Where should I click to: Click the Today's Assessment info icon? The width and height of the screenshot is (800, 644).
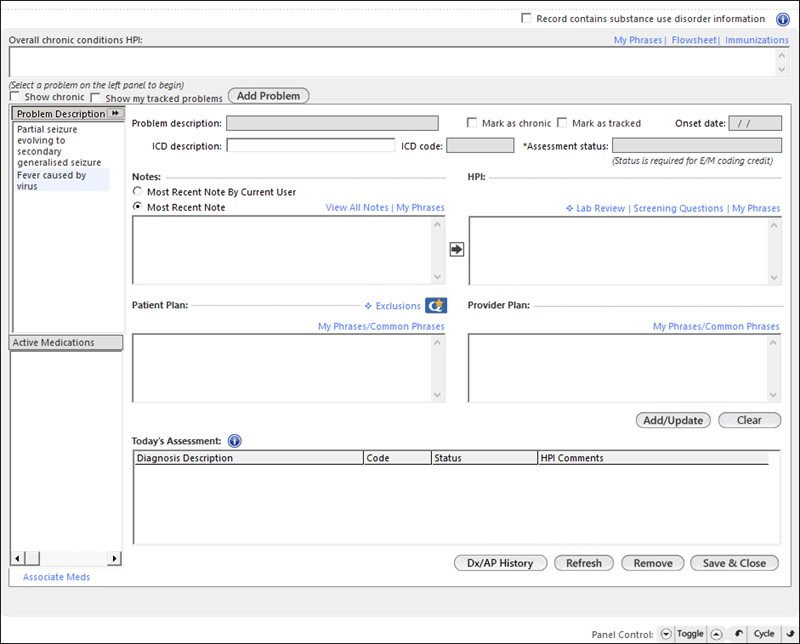[x=235, y=441]
